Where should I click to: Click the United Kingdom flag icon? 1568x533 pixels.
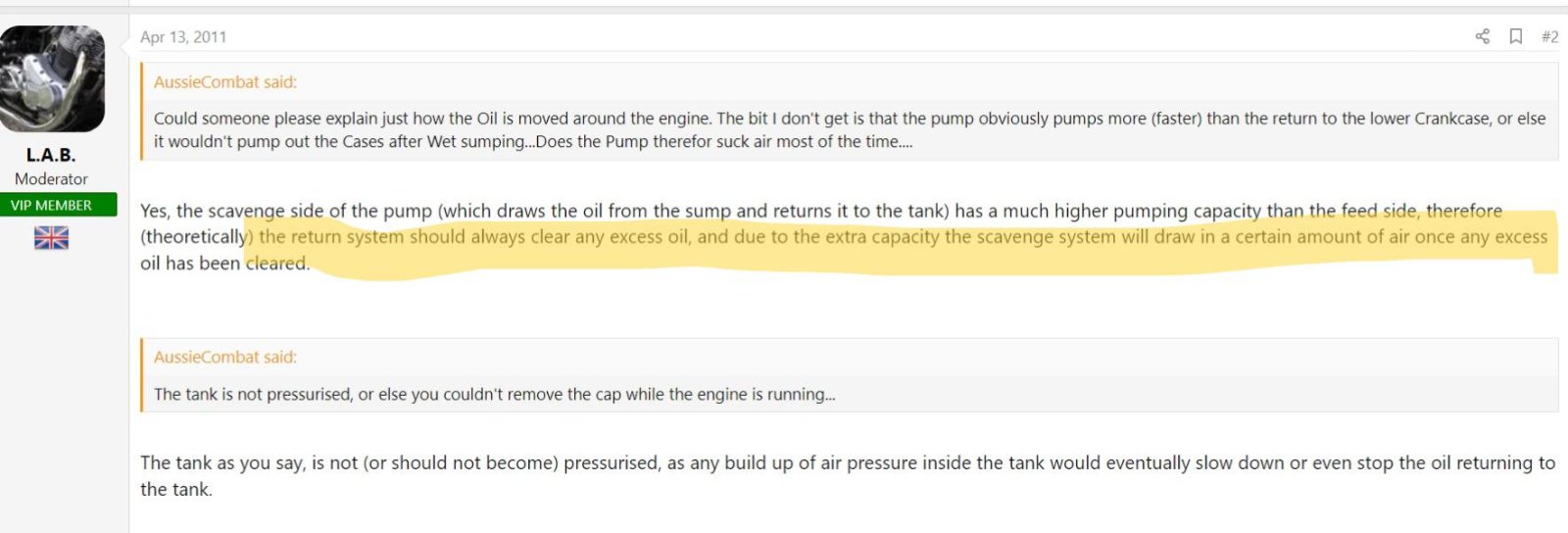click(51, 238)
